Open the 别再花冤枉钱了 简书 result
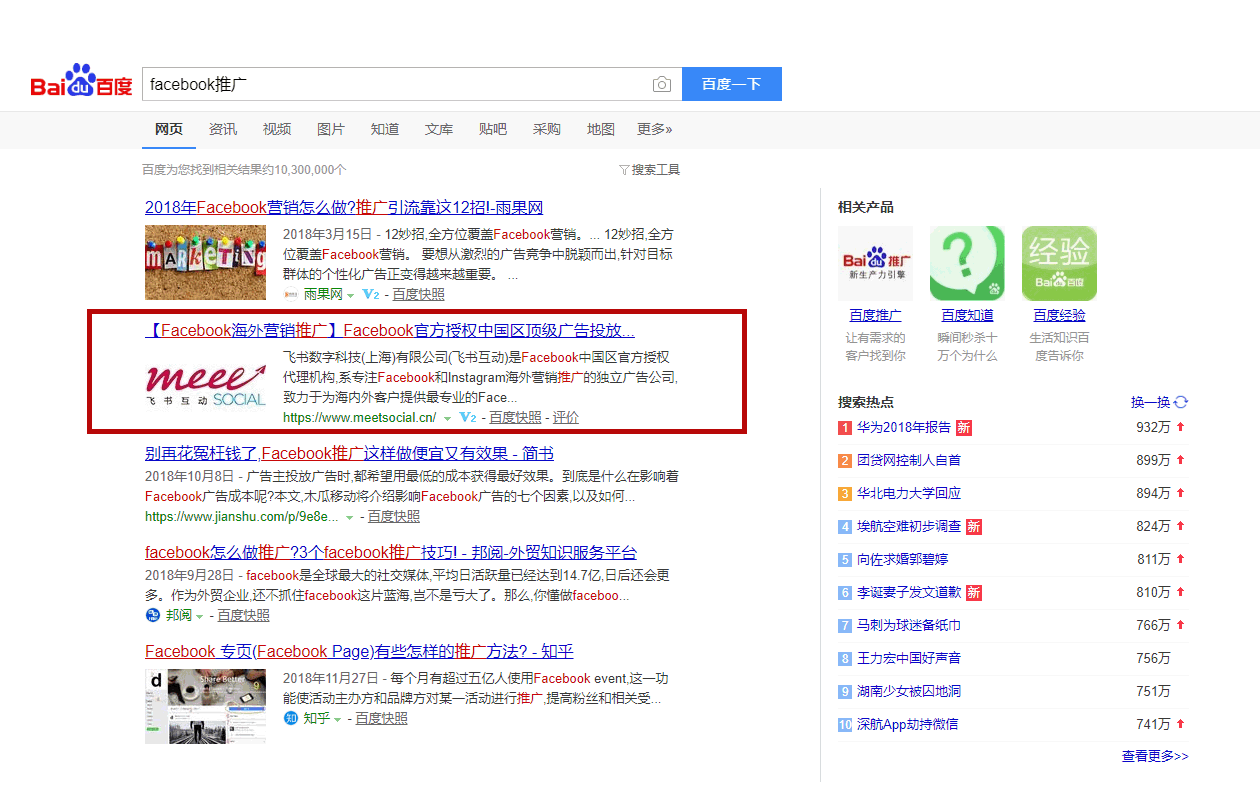Viewport: 1260px width, 800px height. (x=349, y=453)
